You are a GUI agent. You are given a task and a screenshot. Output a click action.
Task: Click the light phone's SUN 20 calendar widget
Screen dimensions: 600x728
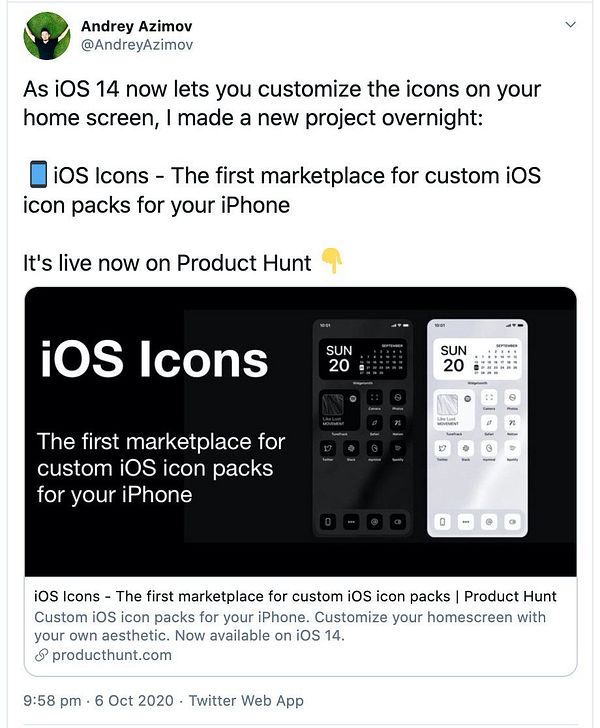(477, 359)
